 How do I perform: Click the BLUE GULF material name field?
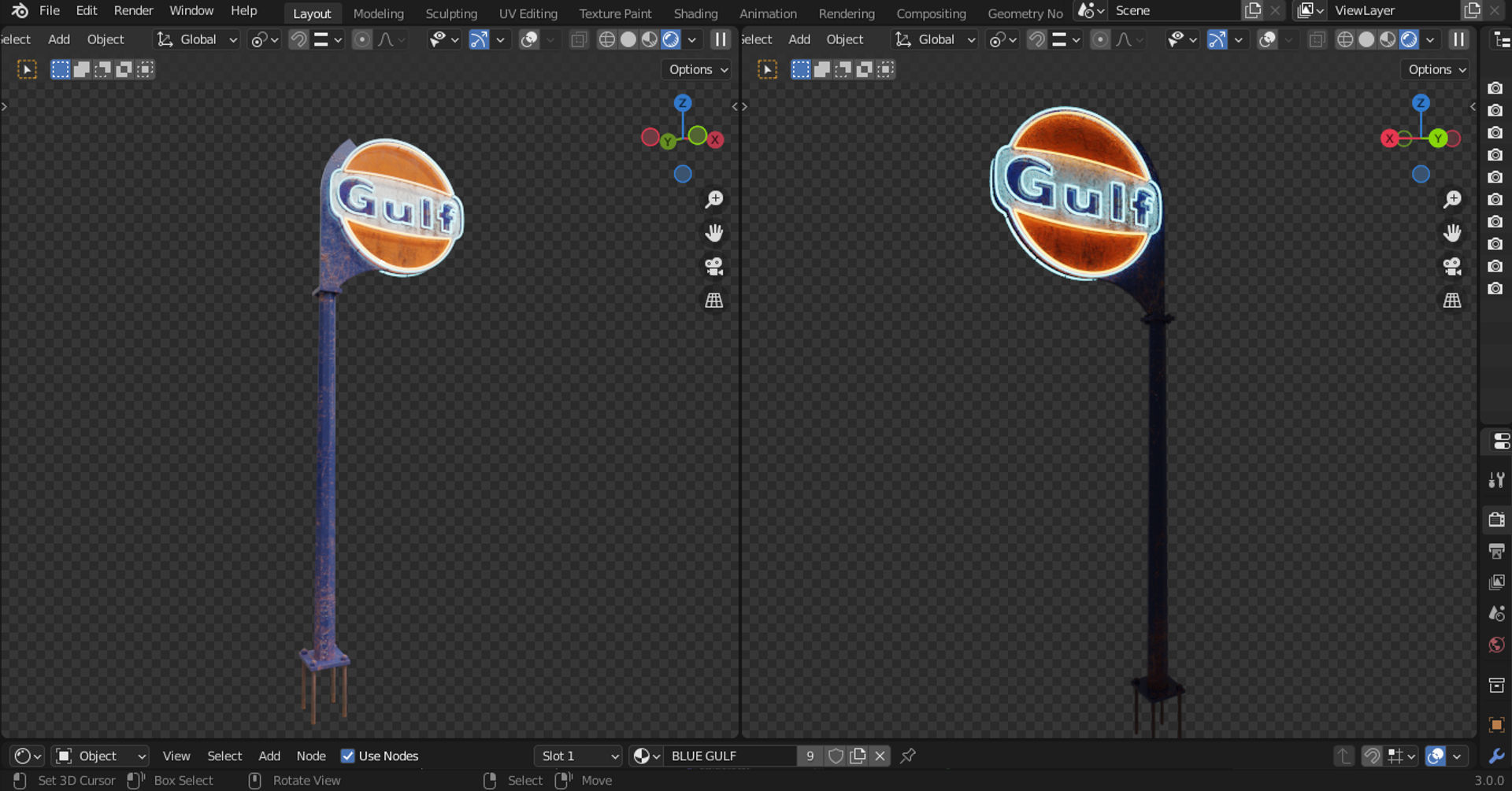730,756
